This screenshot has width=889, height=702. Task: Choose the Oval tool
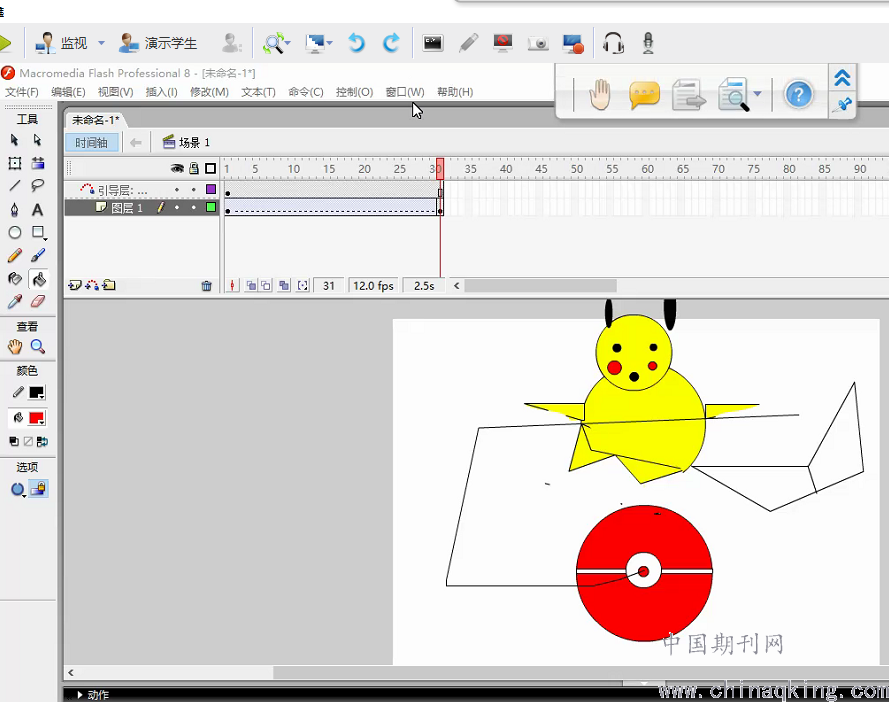pos(15,232)
